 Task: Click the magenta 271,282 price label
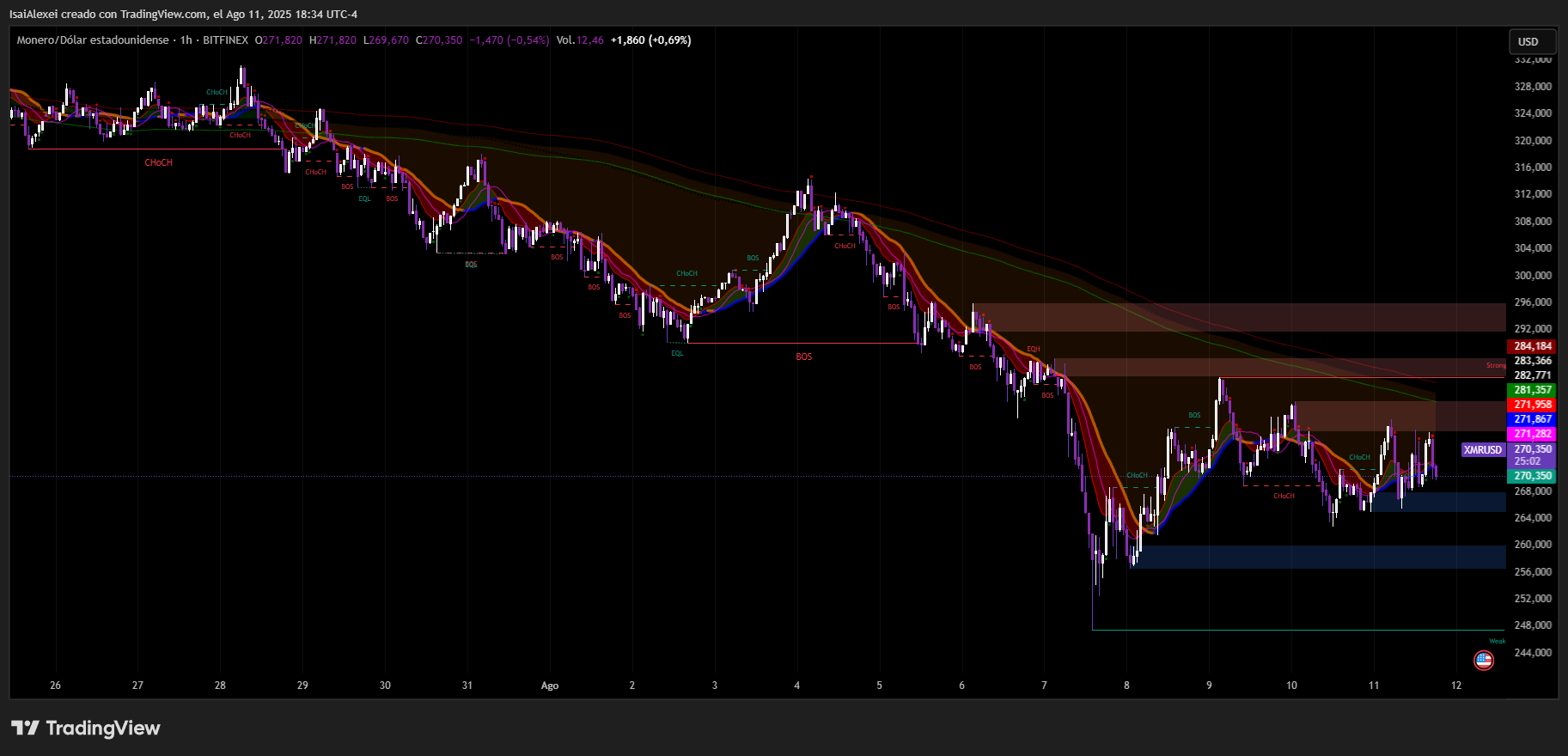tap(1532, 434)
